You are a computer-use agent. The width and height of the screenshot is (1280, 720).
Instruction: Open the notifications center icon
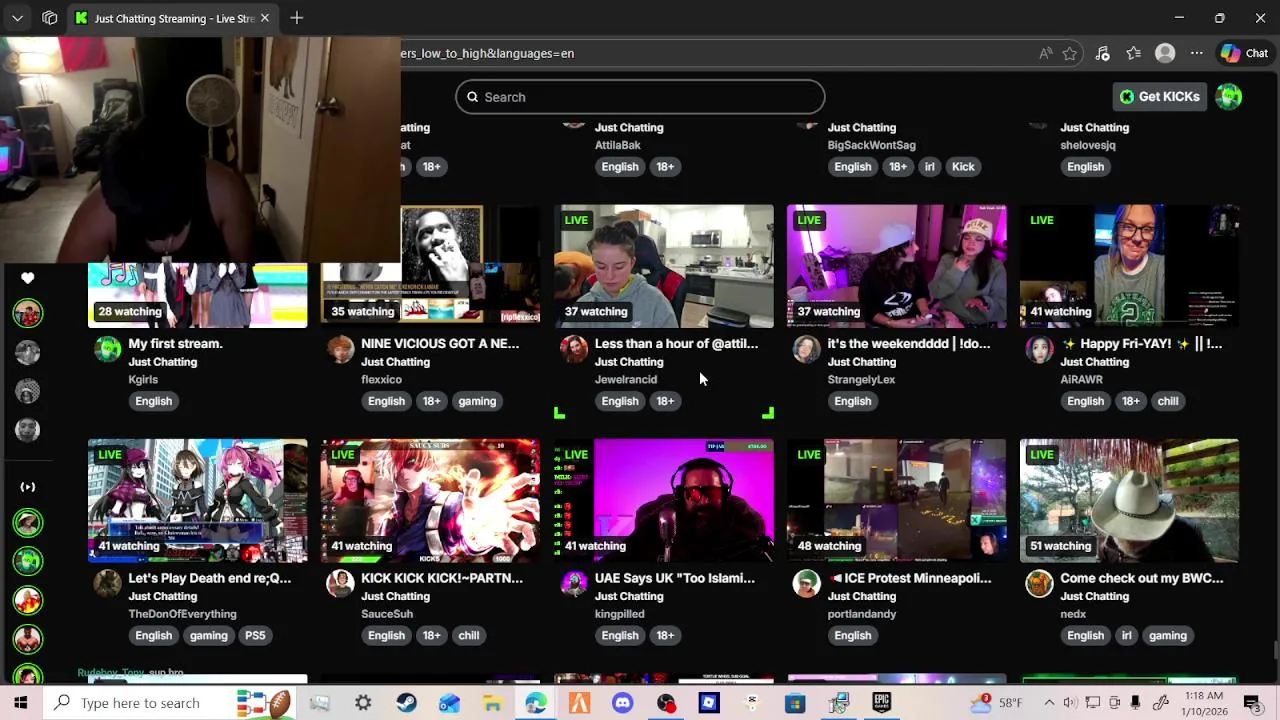click(1251, 703)
